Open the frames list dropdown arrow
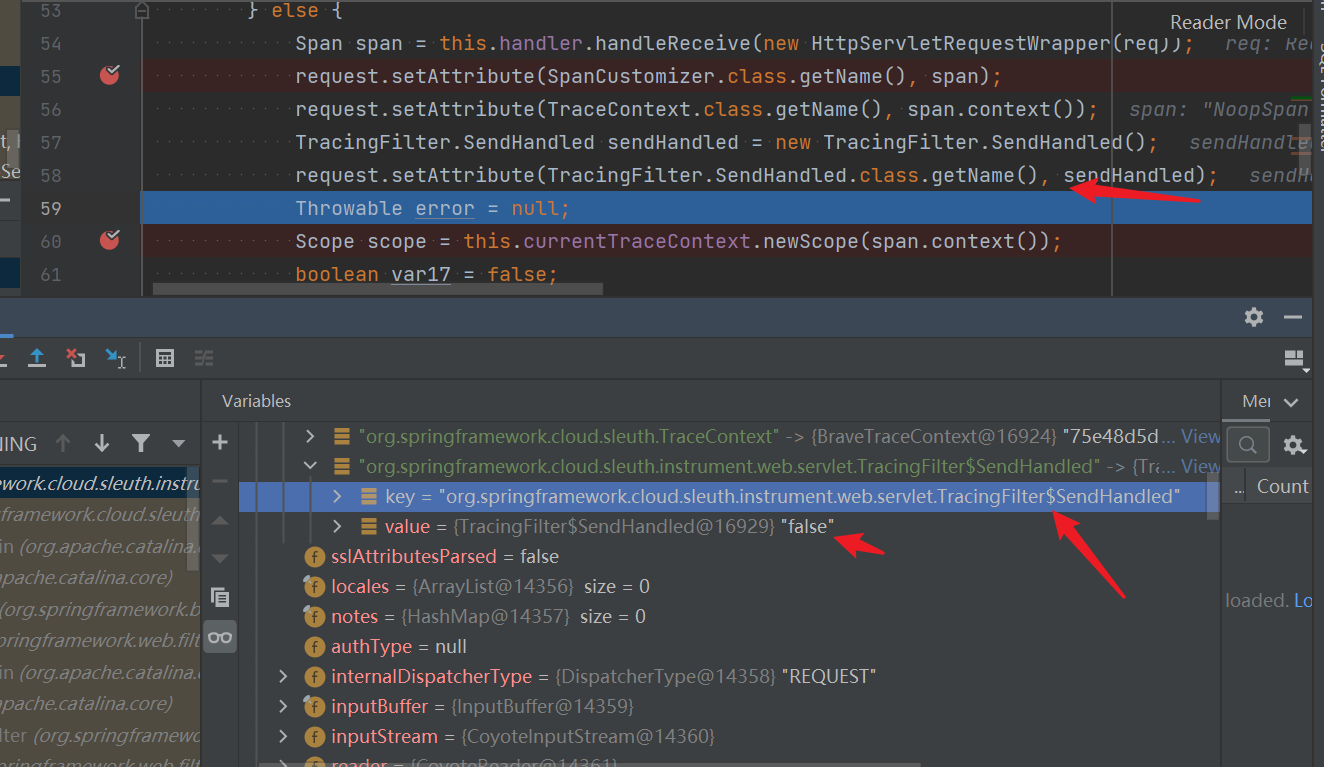This screenshot has width=1324, height=767. pos(179,443)
